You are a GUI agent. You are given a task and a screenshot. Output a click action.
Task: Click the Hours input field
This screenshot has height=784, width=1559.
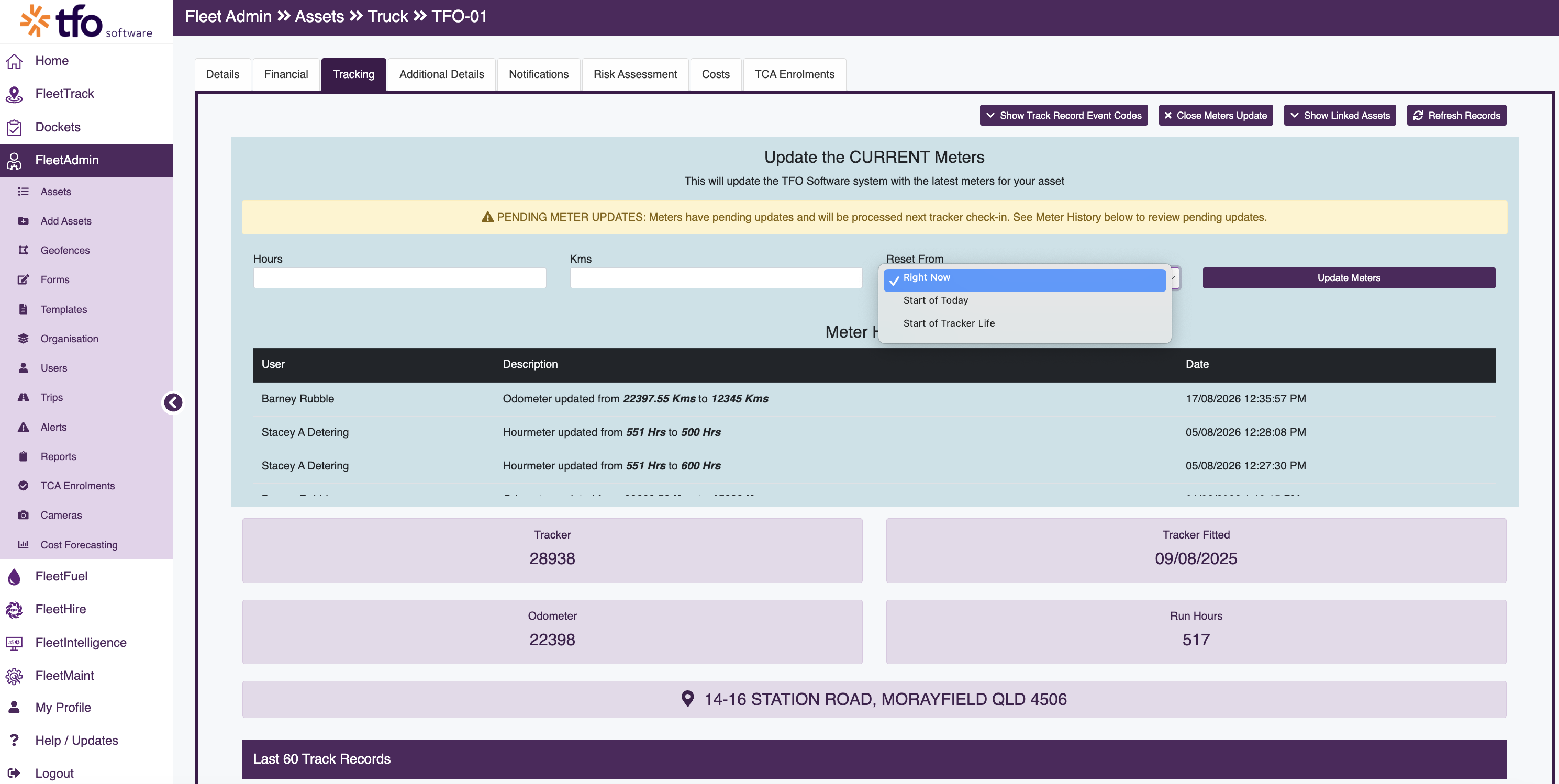point(399,278)
